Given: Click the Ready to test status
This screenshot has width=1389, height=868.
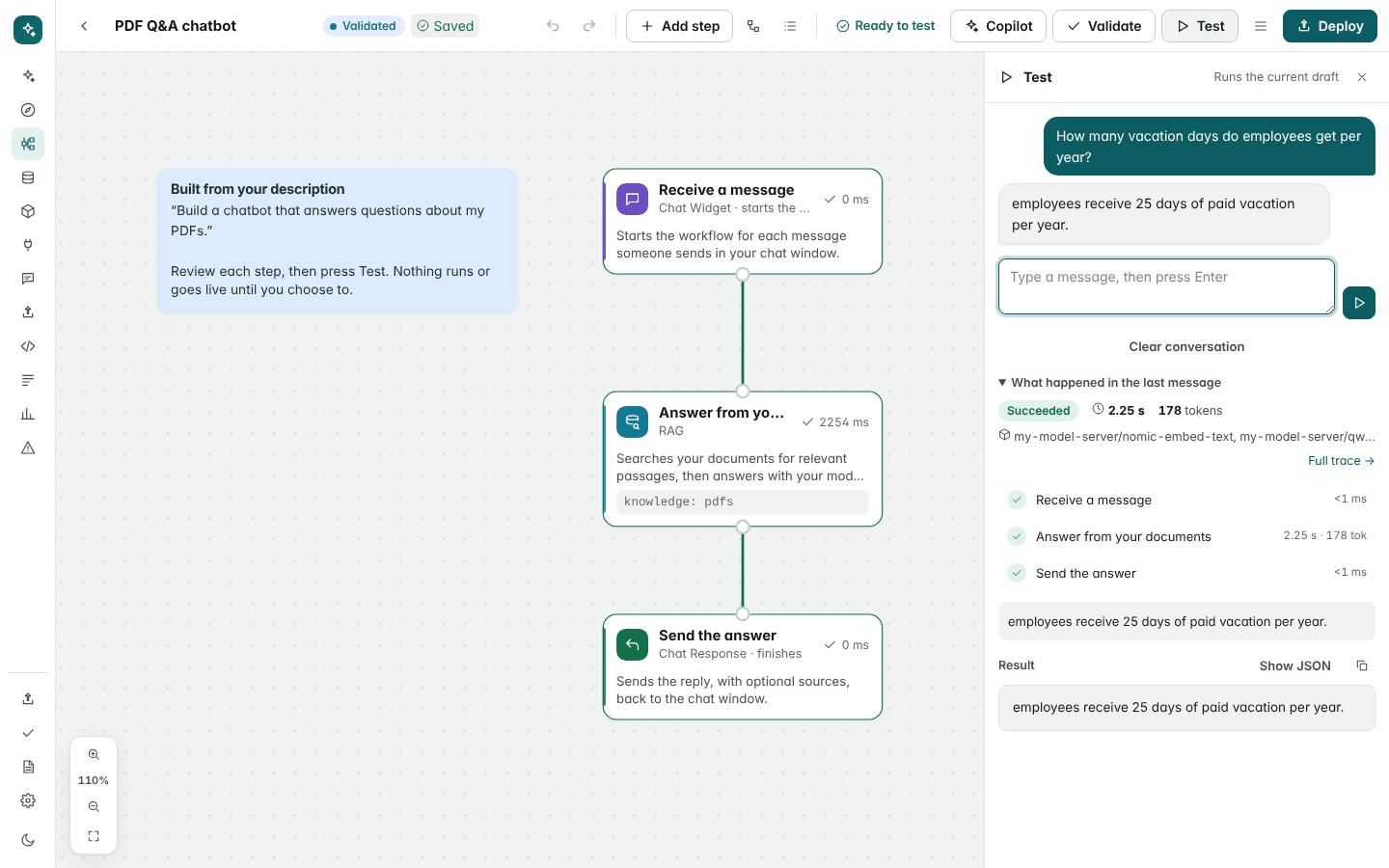Looking at the screenshot, I should pyautogui.click(x=885, y=26).
